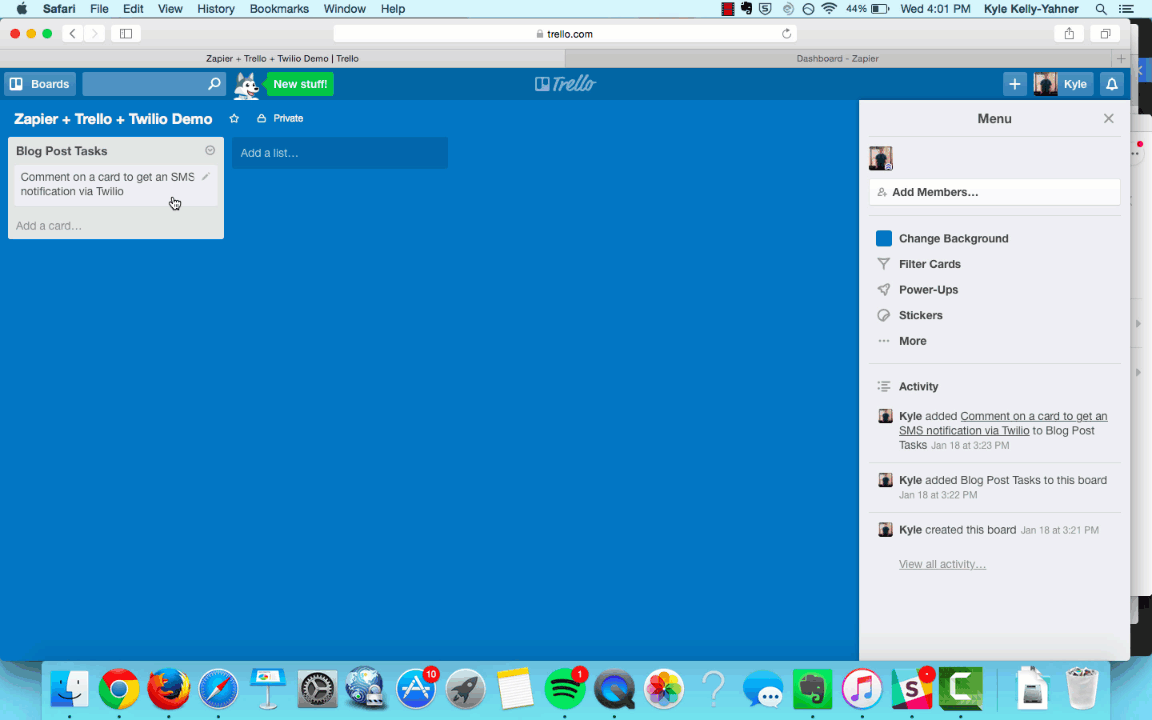Open the Bookmarks menu in the menu bar
This screenshot has width=1152, height=720.
click(279, 9)
